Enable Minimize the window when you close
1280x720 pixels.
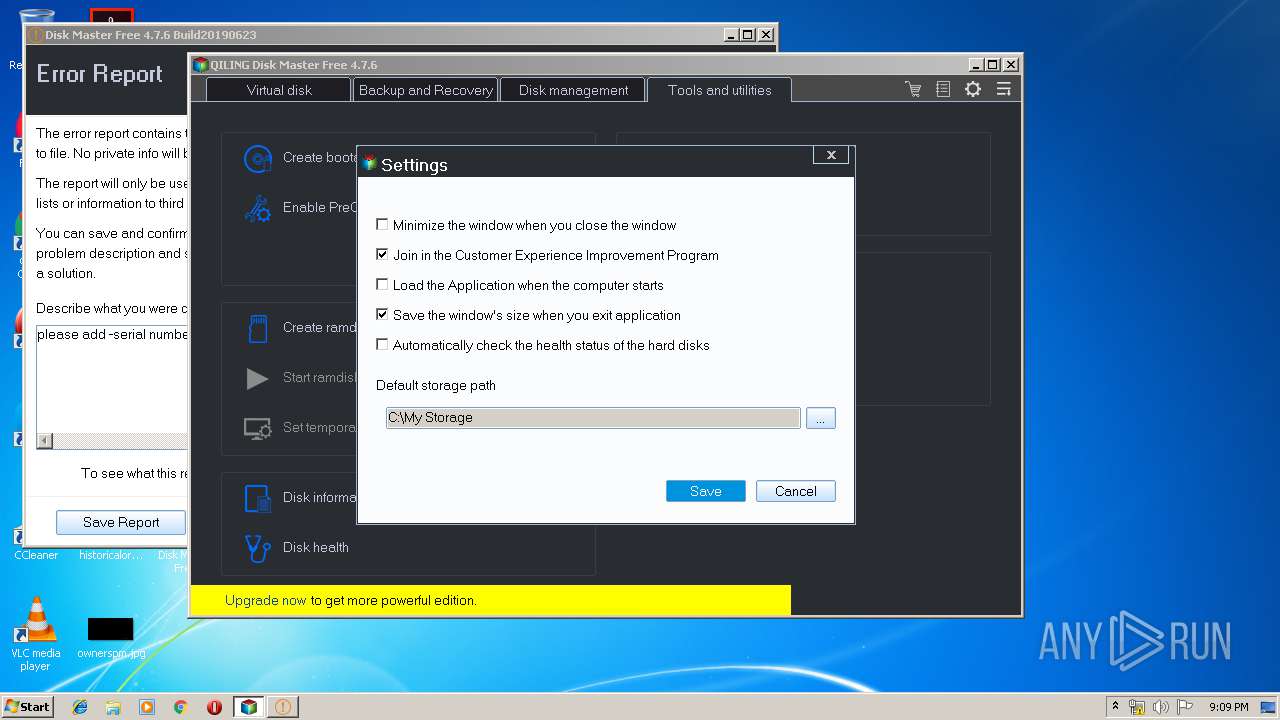point(382,225)
